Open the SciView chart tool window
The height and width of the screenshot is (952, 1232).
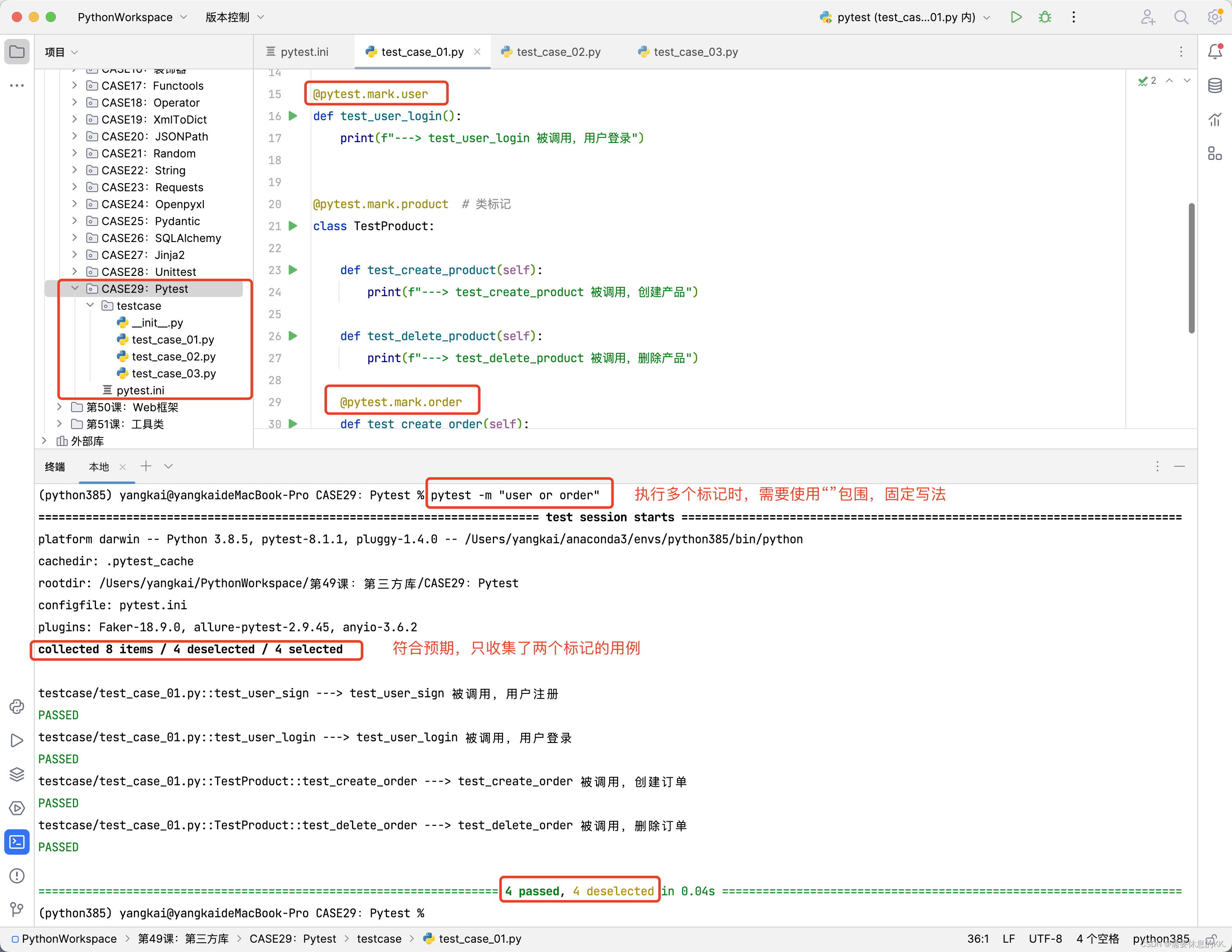[x=1215, y=120]
